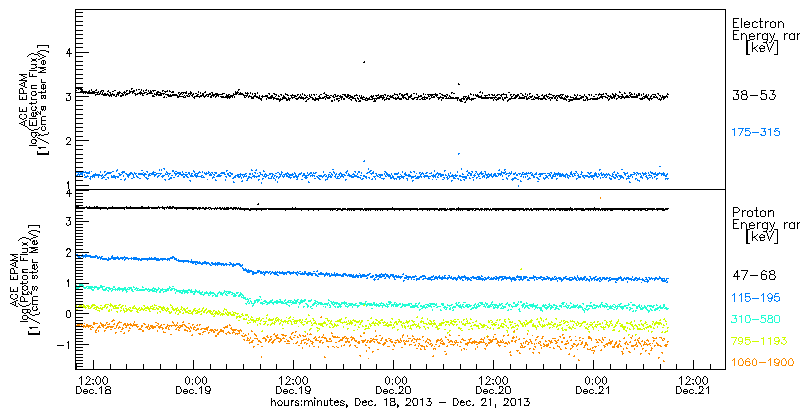Click the 0:00 Dec.21 time axis label
This screenshot has height=410, width=800.
[593, 387]
